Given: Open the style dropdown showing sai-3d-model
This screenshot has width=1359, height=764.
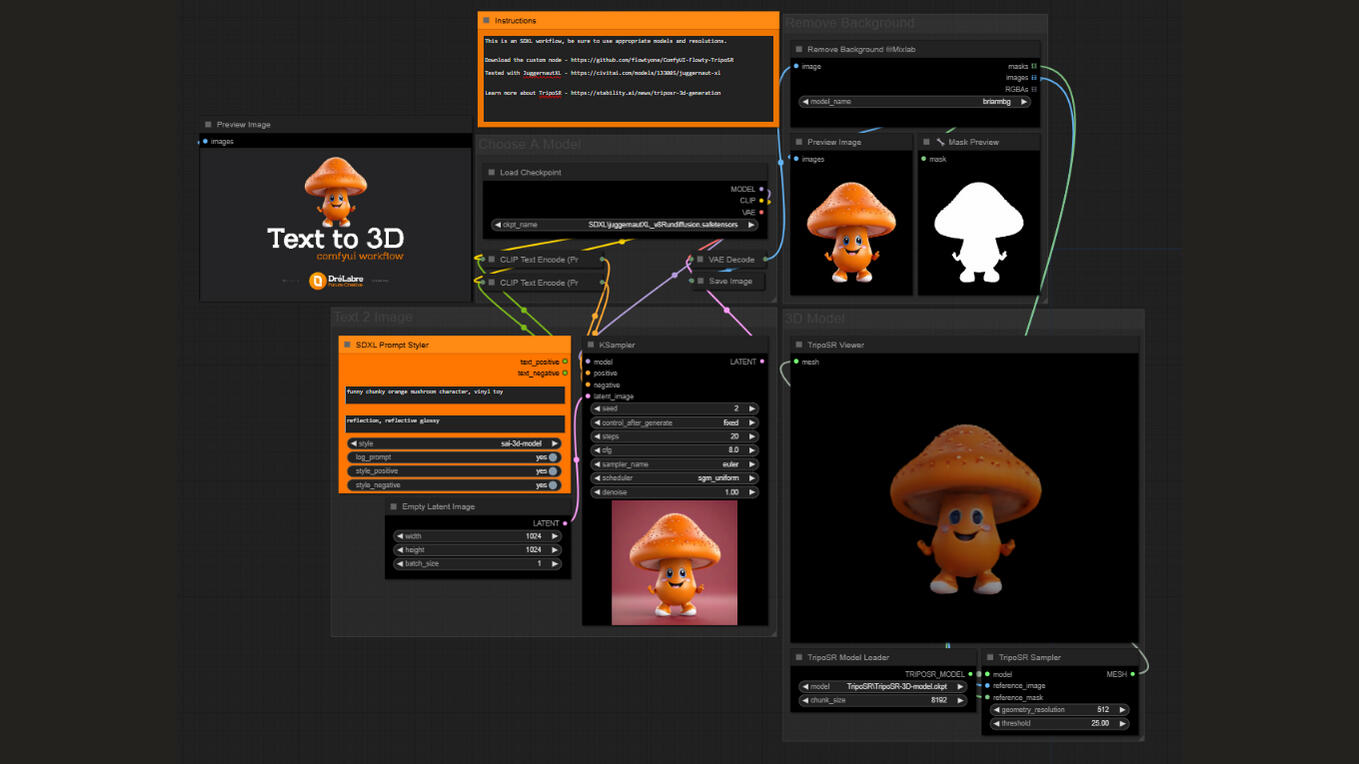Looking at the screenshot, I should pyautogui.click(x=454, y=443).
